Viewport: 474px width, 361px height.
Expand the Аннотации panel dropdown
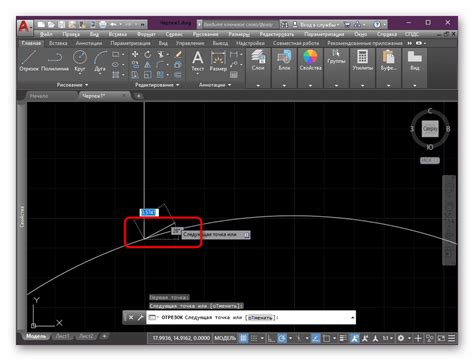(x=215, y=85)
